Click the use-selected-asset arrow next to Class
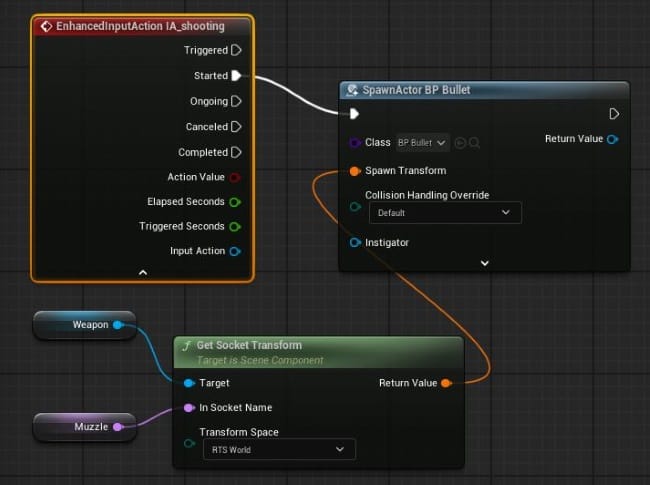The image size is (650, 485). [460, 143]
